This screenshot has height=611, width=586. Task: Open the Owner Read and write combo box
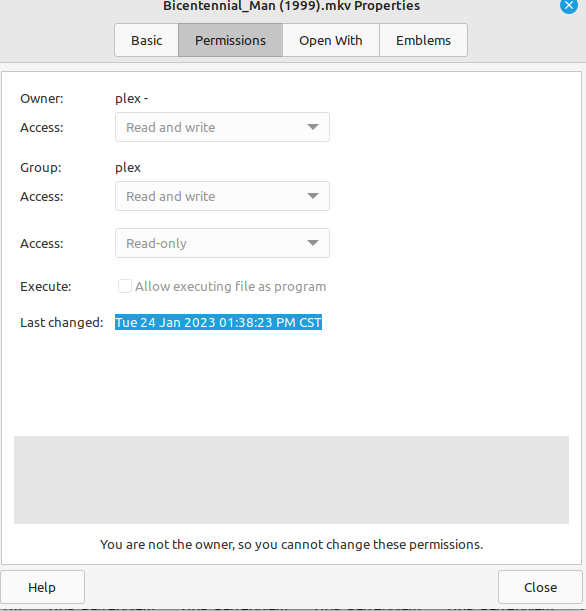222,127
